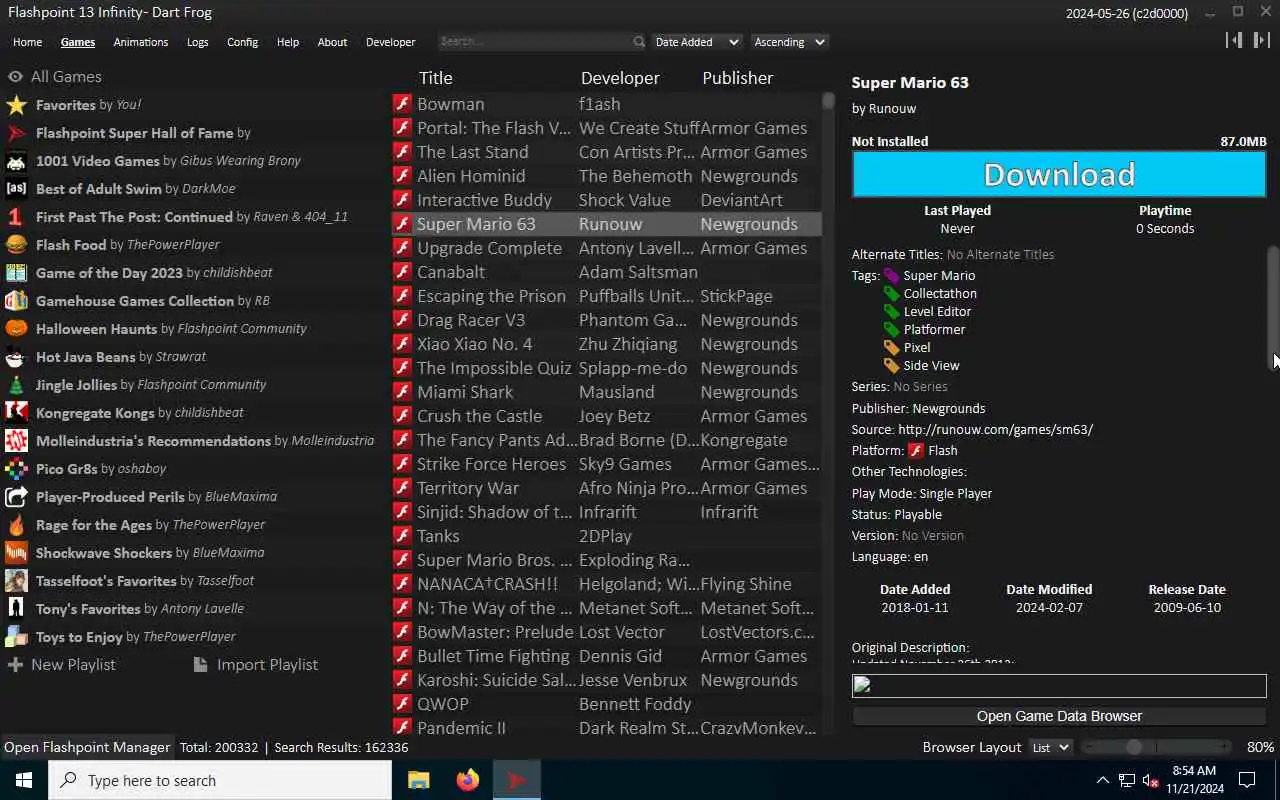Click the Flash Food burger icon
Viewport: 1280px width, 800px height.
16,245
